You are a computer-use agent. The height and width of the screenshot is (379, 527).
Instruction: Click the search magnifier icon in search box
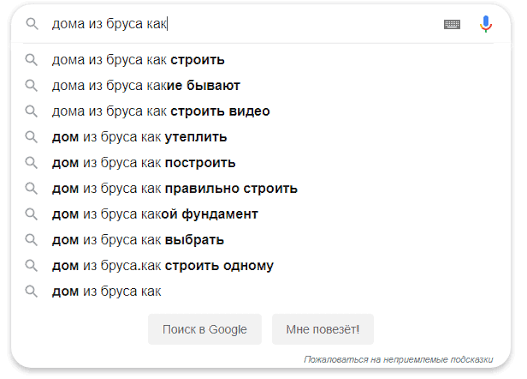click(x=32, y=24)
